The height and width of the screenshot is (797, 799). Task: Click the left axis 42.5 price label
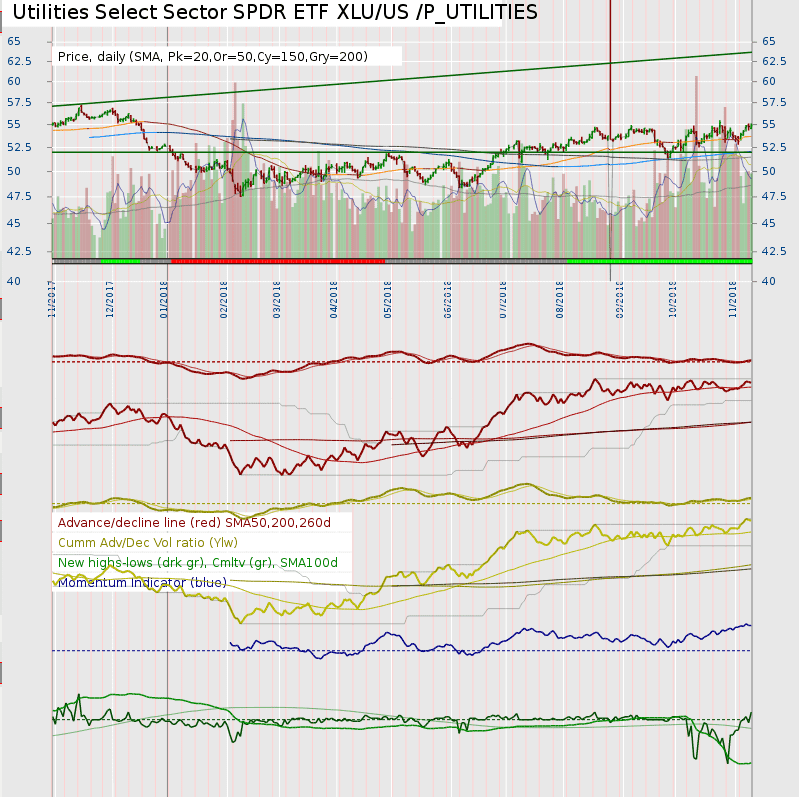click(19, 251)
